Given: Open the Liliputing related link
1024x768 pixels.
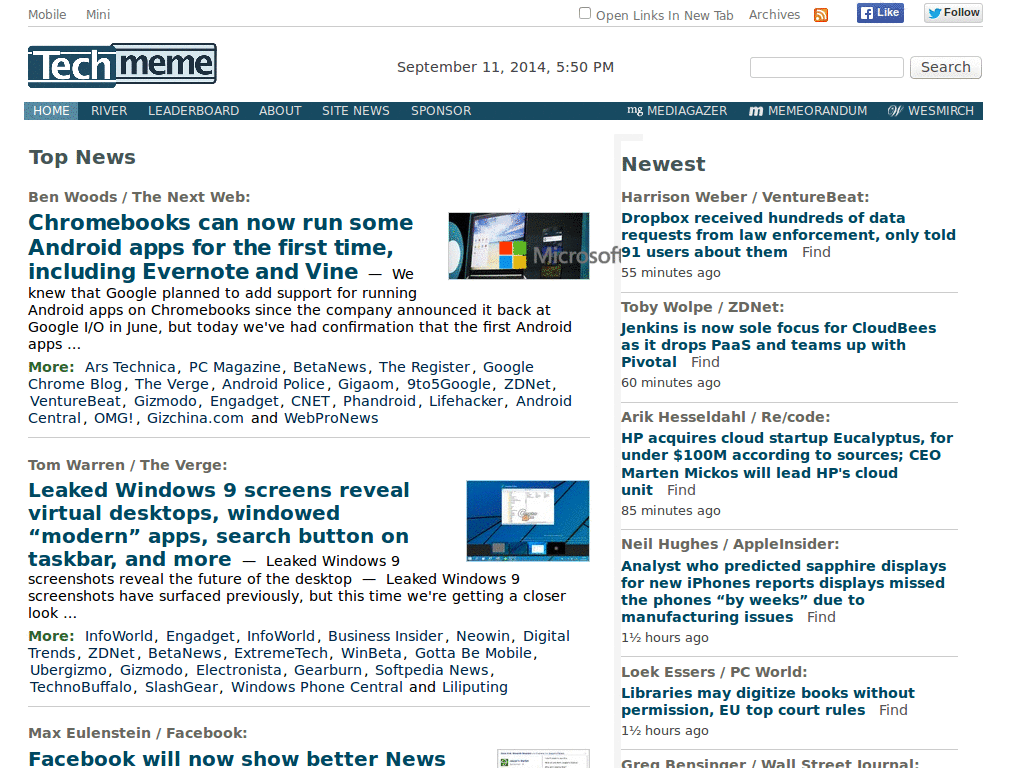Looking at the screenshot, I should pos(475,687).
